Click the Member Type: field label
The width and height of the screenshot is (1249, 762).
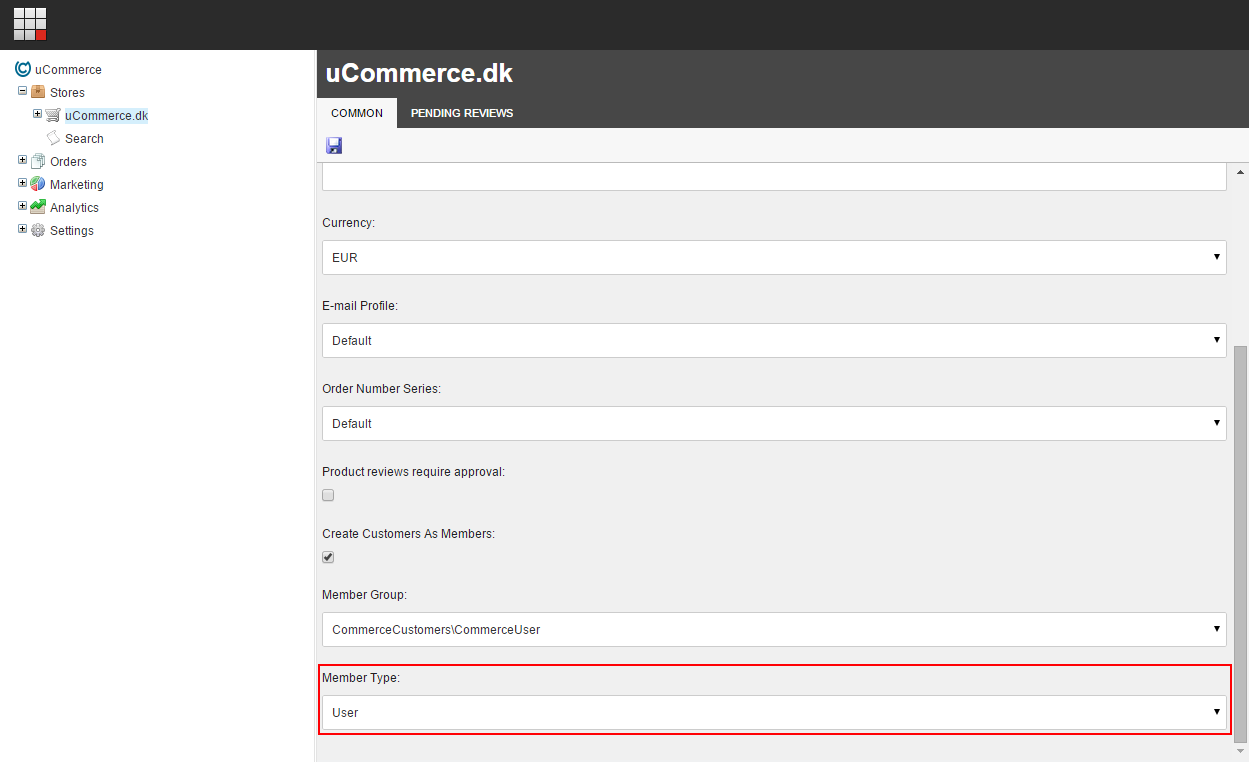[x=361, y=678]
